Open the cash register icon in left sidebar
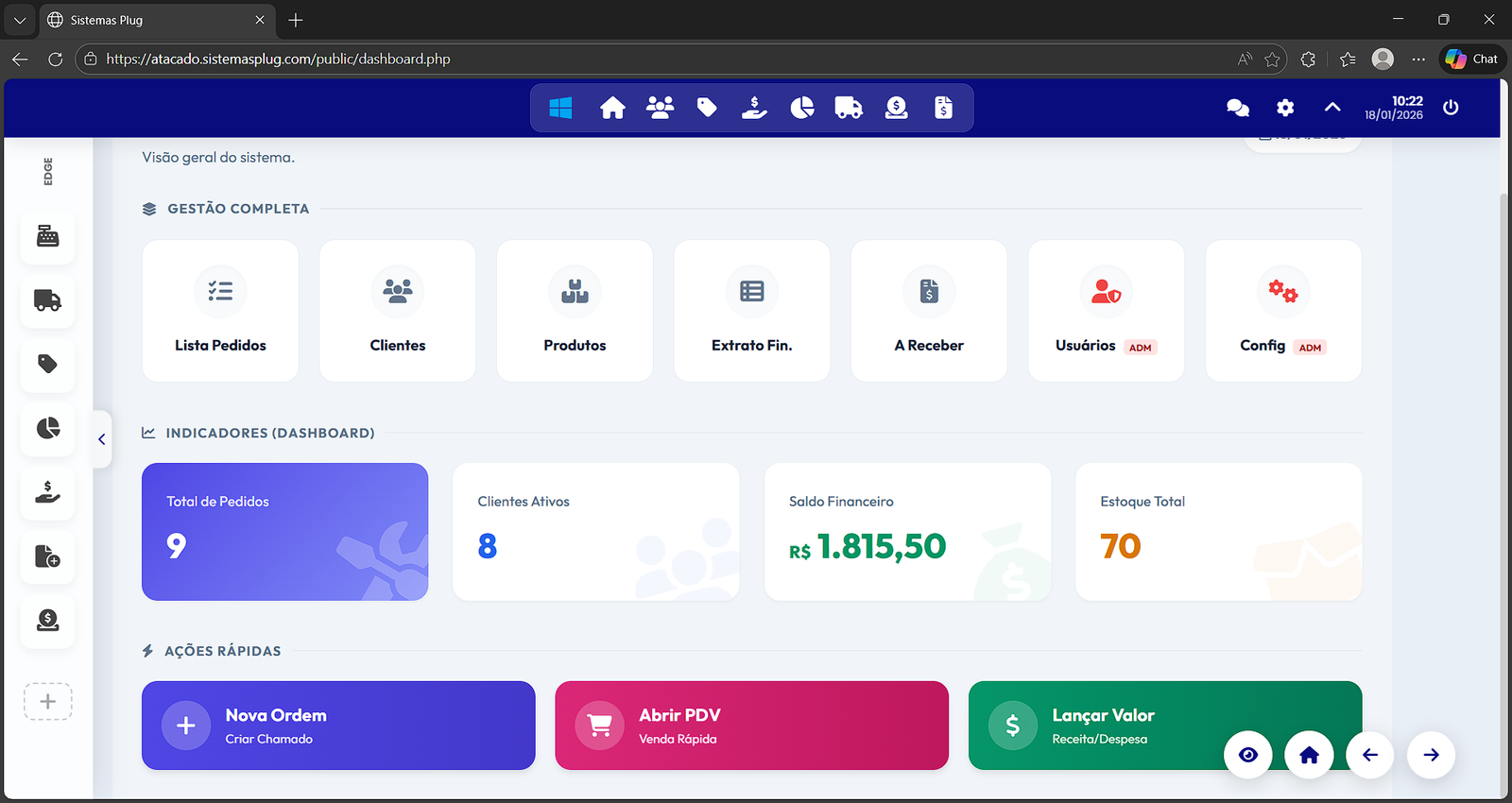 (48, 236)
